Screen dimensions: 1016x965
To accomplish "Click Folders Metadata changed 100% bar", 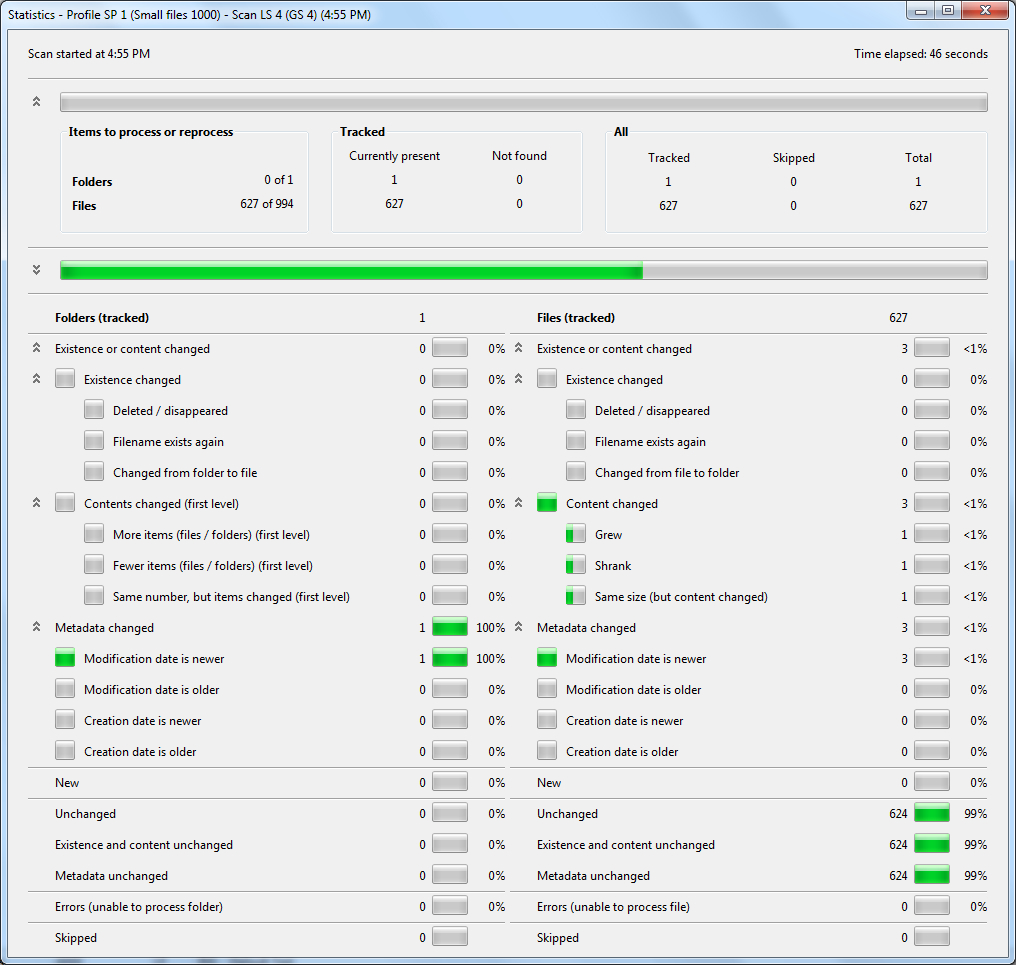I will point(449,628).
